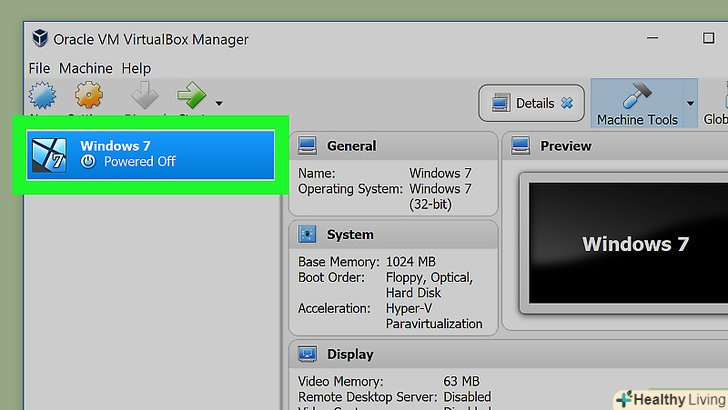Click the Powered Off status icon
Viewport: 728px width, 410px height.
[88, 162]
